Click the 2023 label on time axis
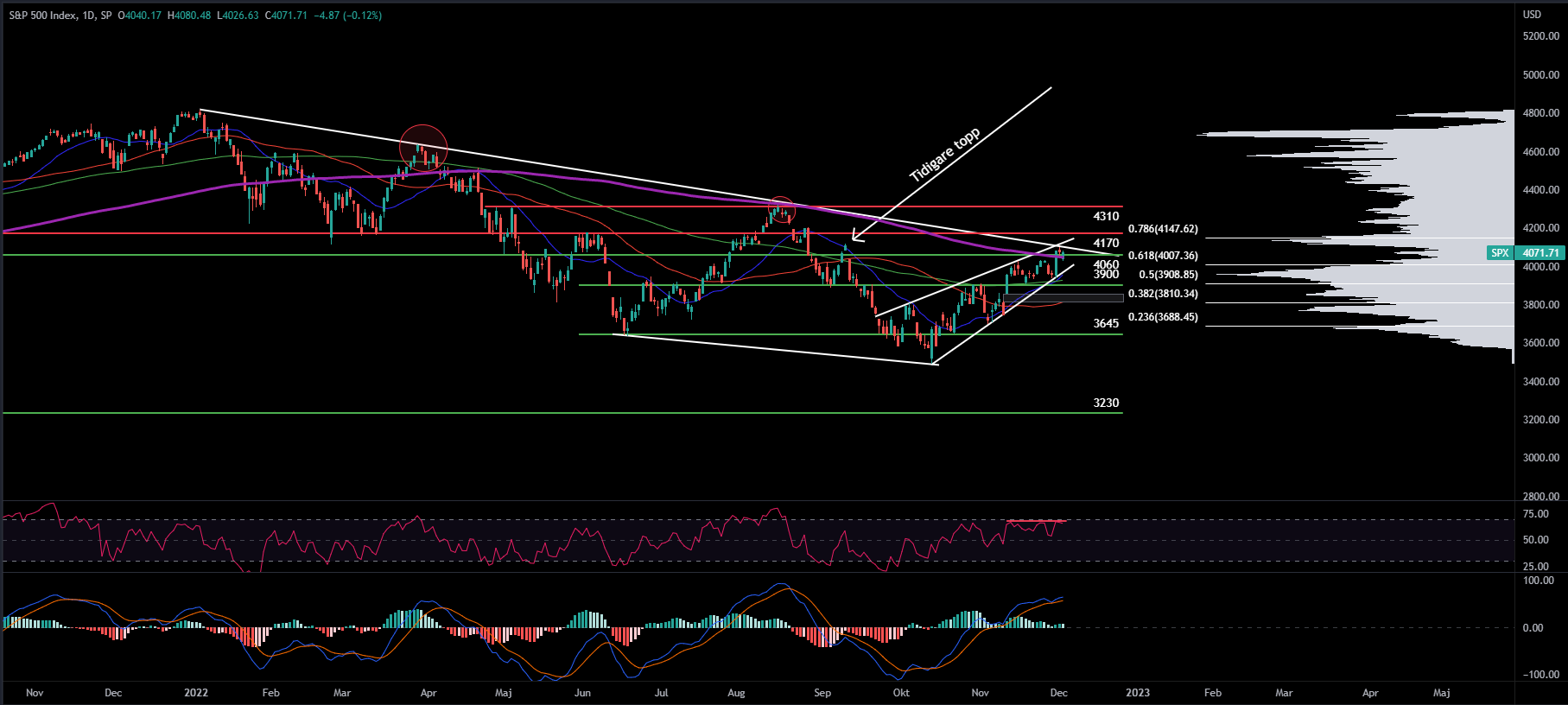1568x705 pixels. point(1137,693)
